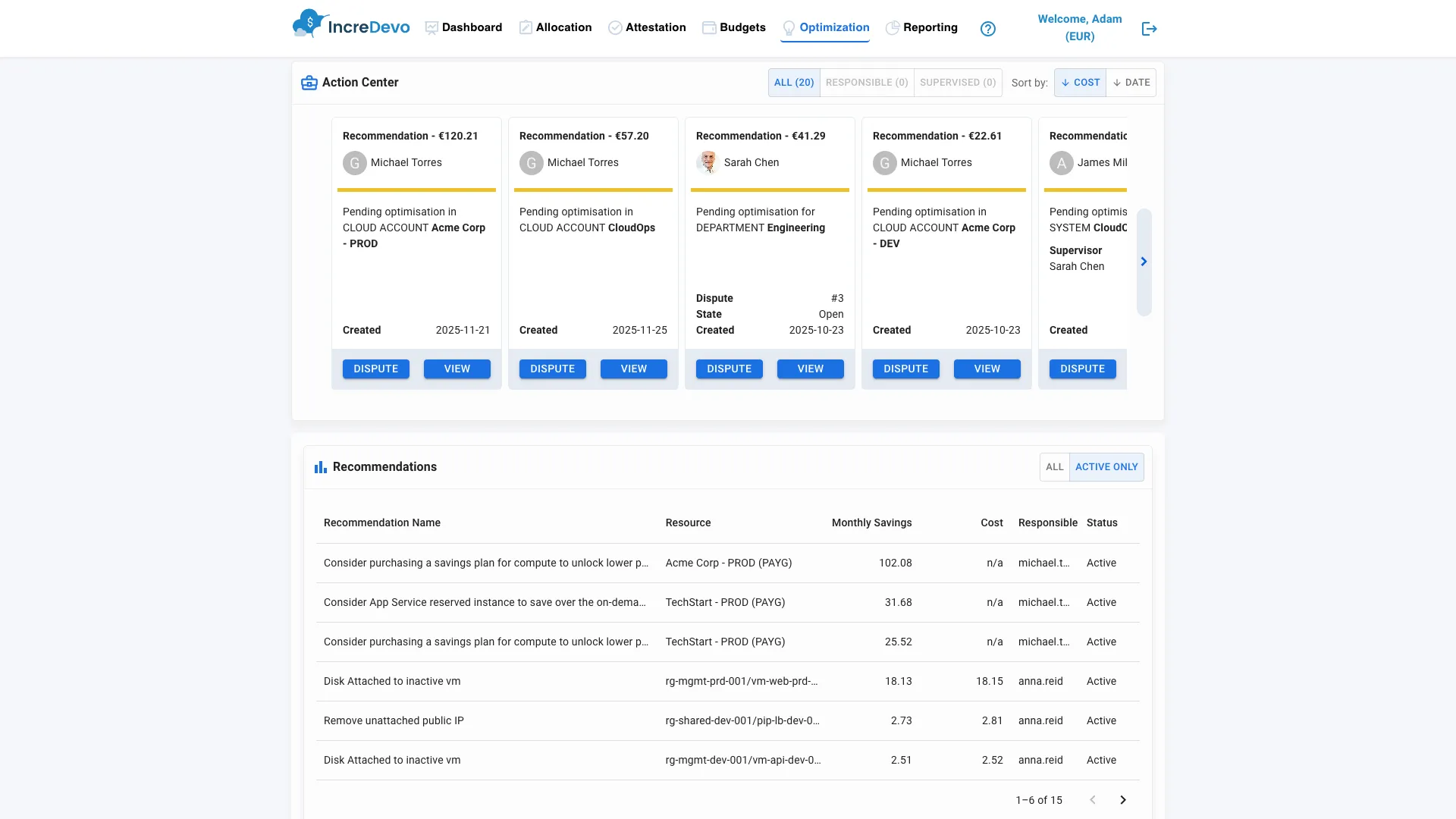
Task: Expand the recommendation carousel with the right chevron
Action: click(1144, 262)
